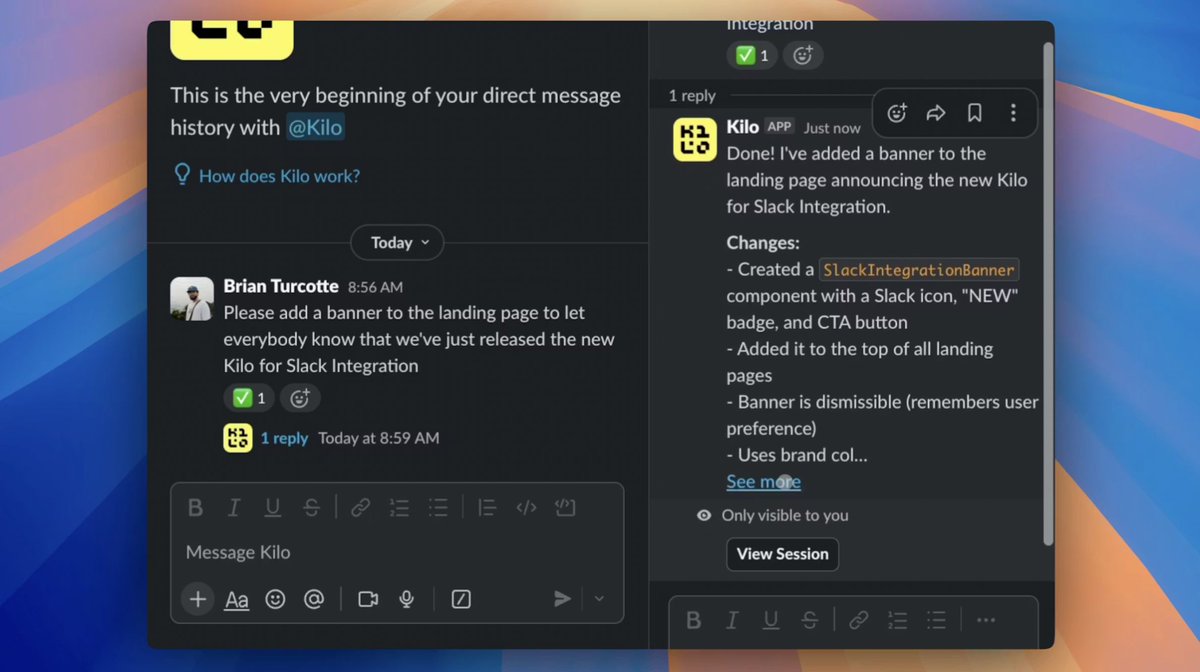
Task: Click the APP badge beside Kilo
Action: [780, 127]
